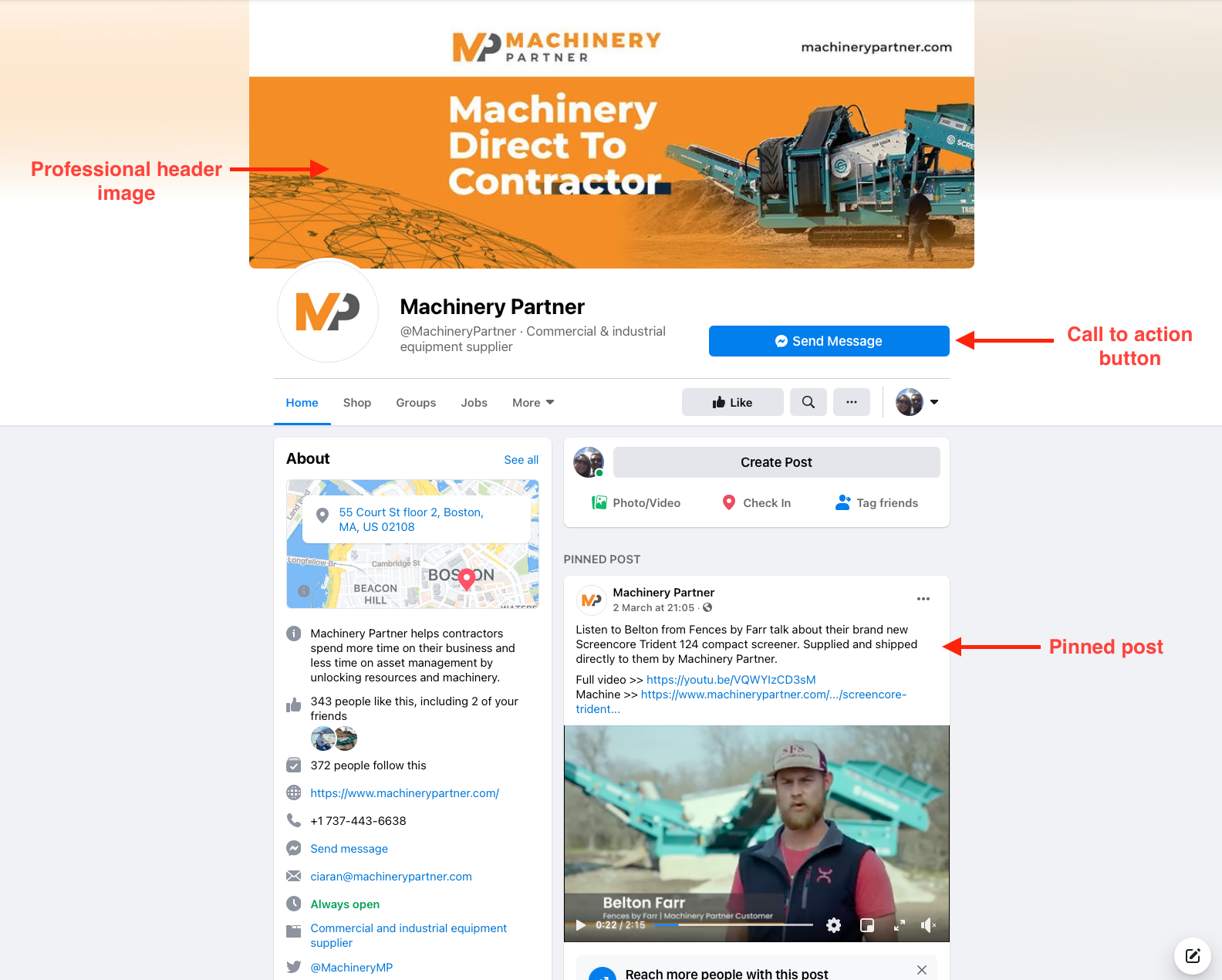Click the blue Send Message button
Viewport: 1222px width, 980px height.
click(x=829, y=341)
